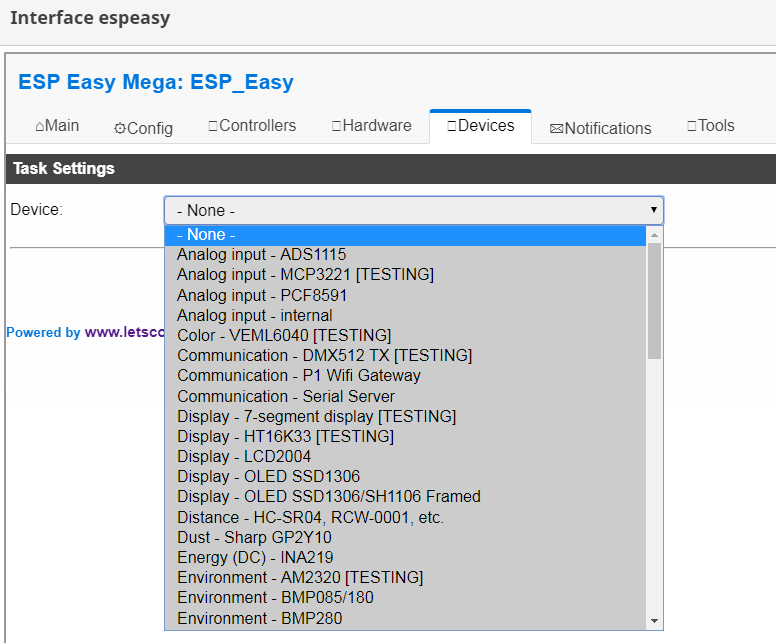Pick Environment - BMP280
Viewport: 776px width, 643px height.
[405, 618]
